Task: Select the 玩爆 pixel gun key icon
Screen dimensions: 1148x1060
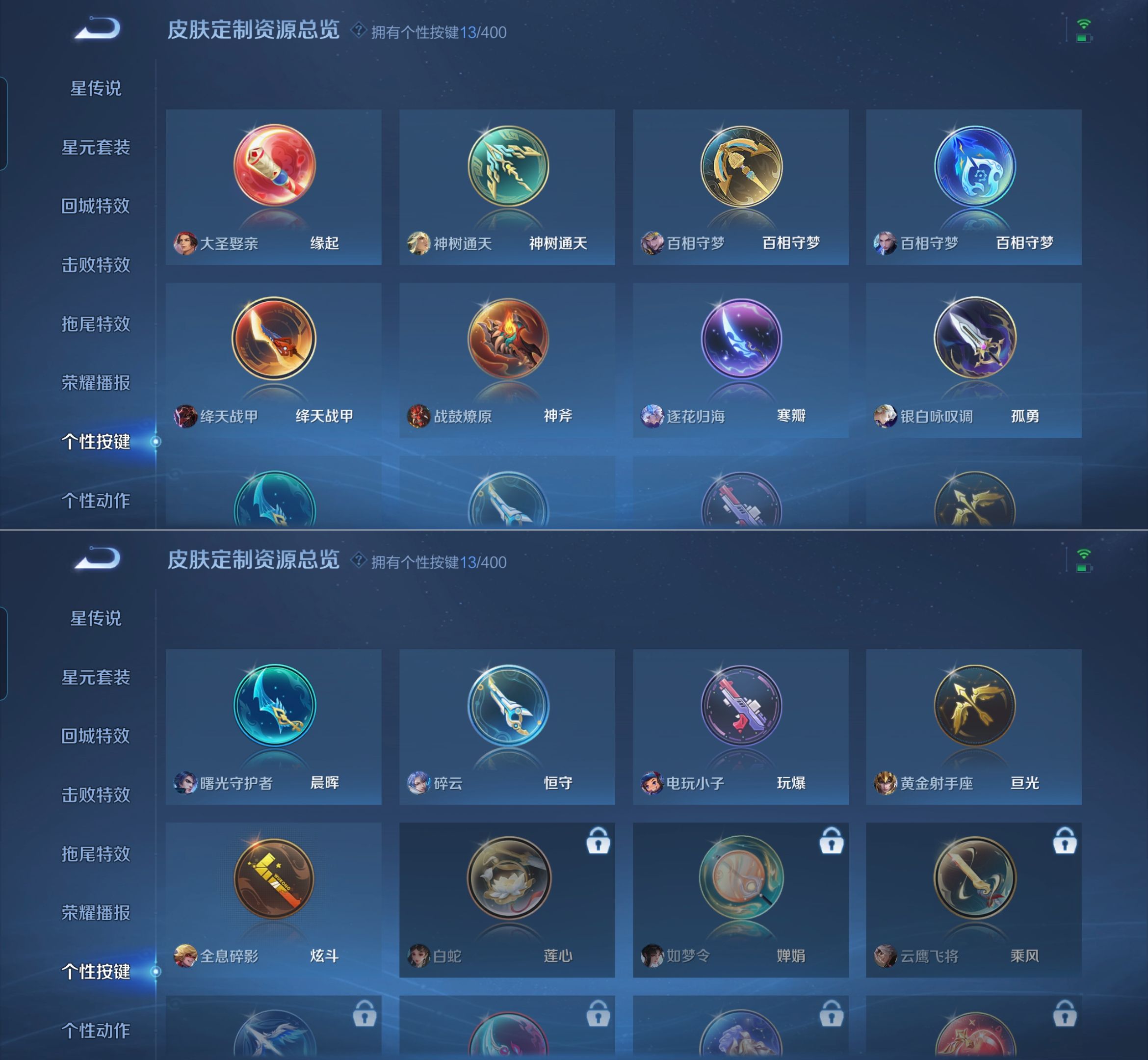Action: [x=741, y=706]
